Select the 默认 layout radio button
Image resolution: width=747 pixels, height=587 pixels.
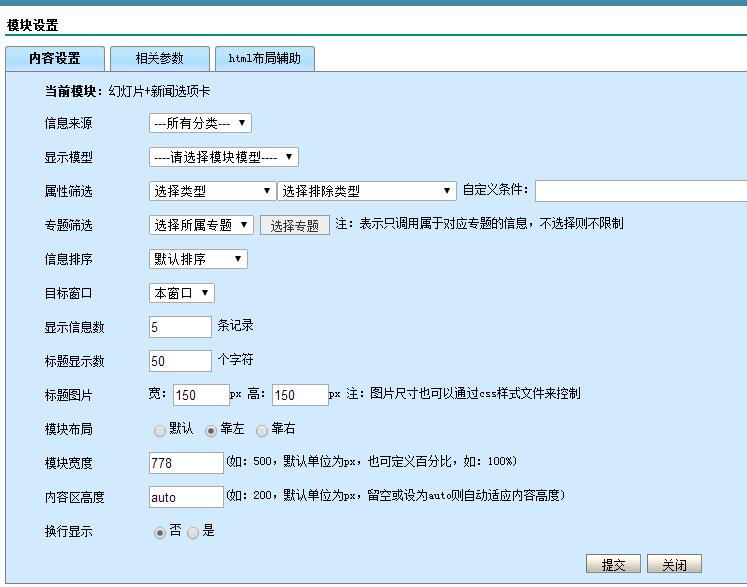160,431
